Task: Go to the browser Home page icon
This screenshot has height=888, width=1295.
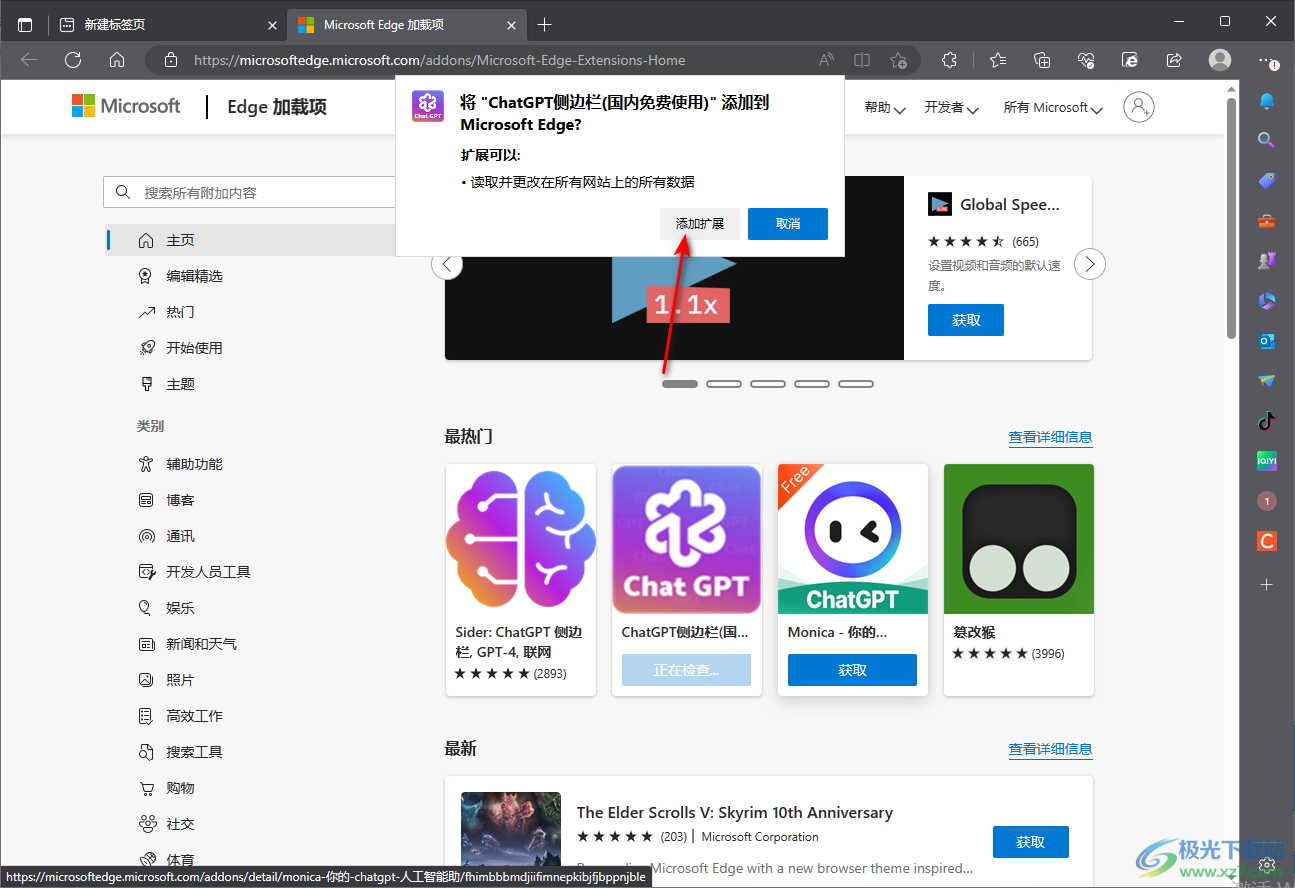Action: 117,60
